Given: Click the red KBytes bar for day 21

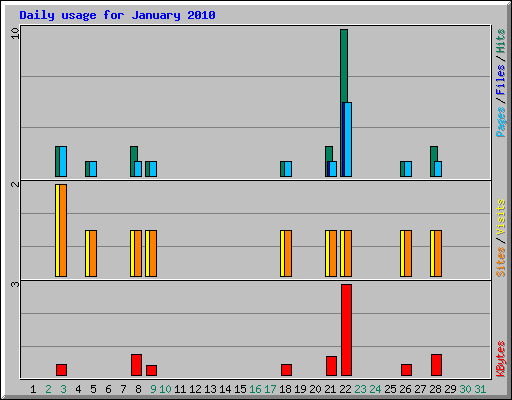Looking at the screenshot, I should click(331, 366).
